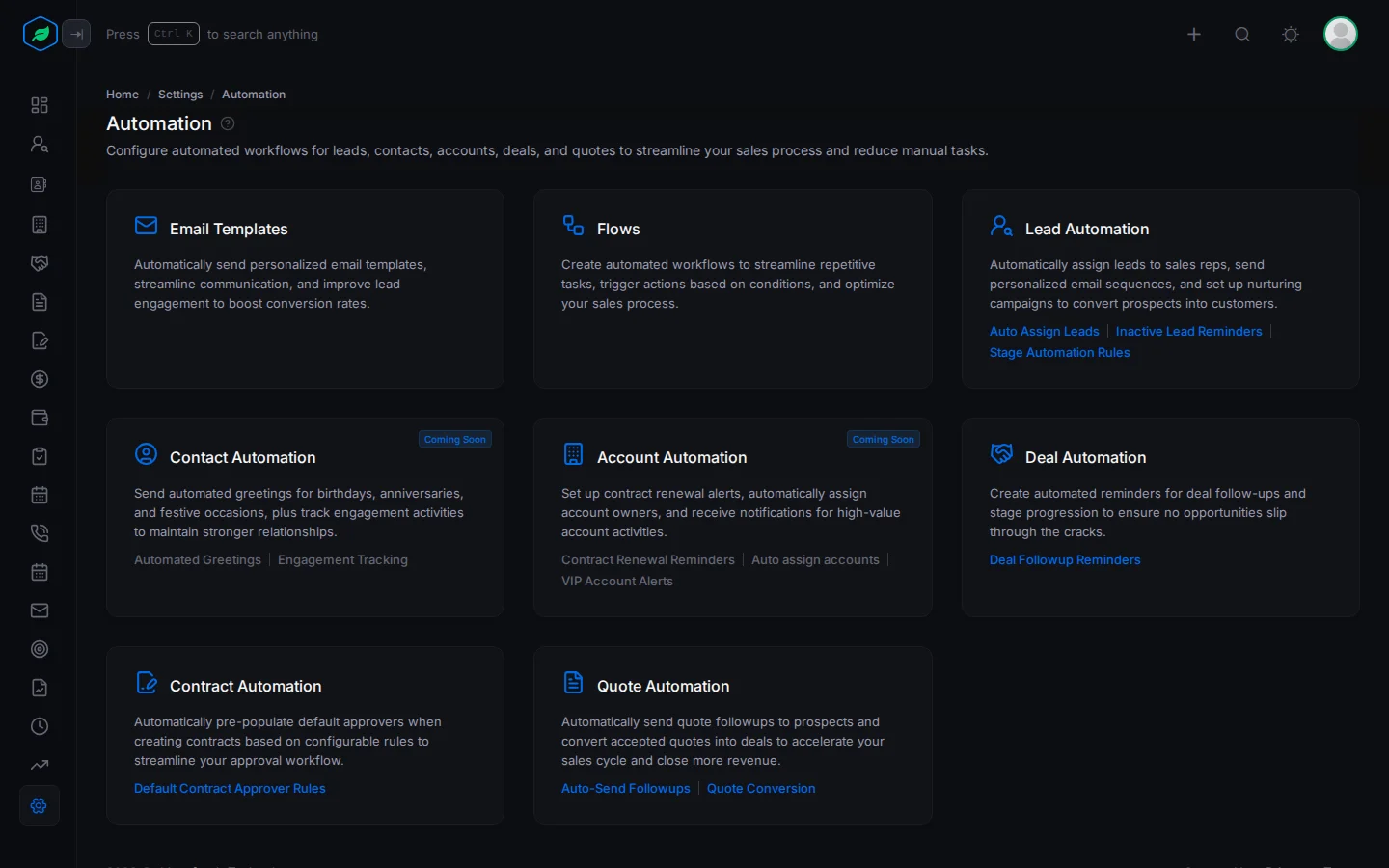Open settings via sidebar gear icon
This screenshot has height=868, width=1389.
pos(40,805)
